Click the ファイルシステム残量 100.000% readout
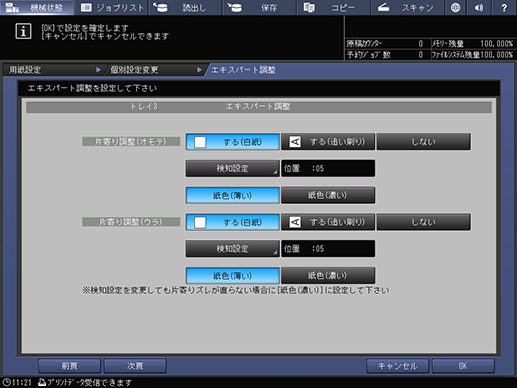Viewport: 517px width, 388px height. [x=472, y=55]
